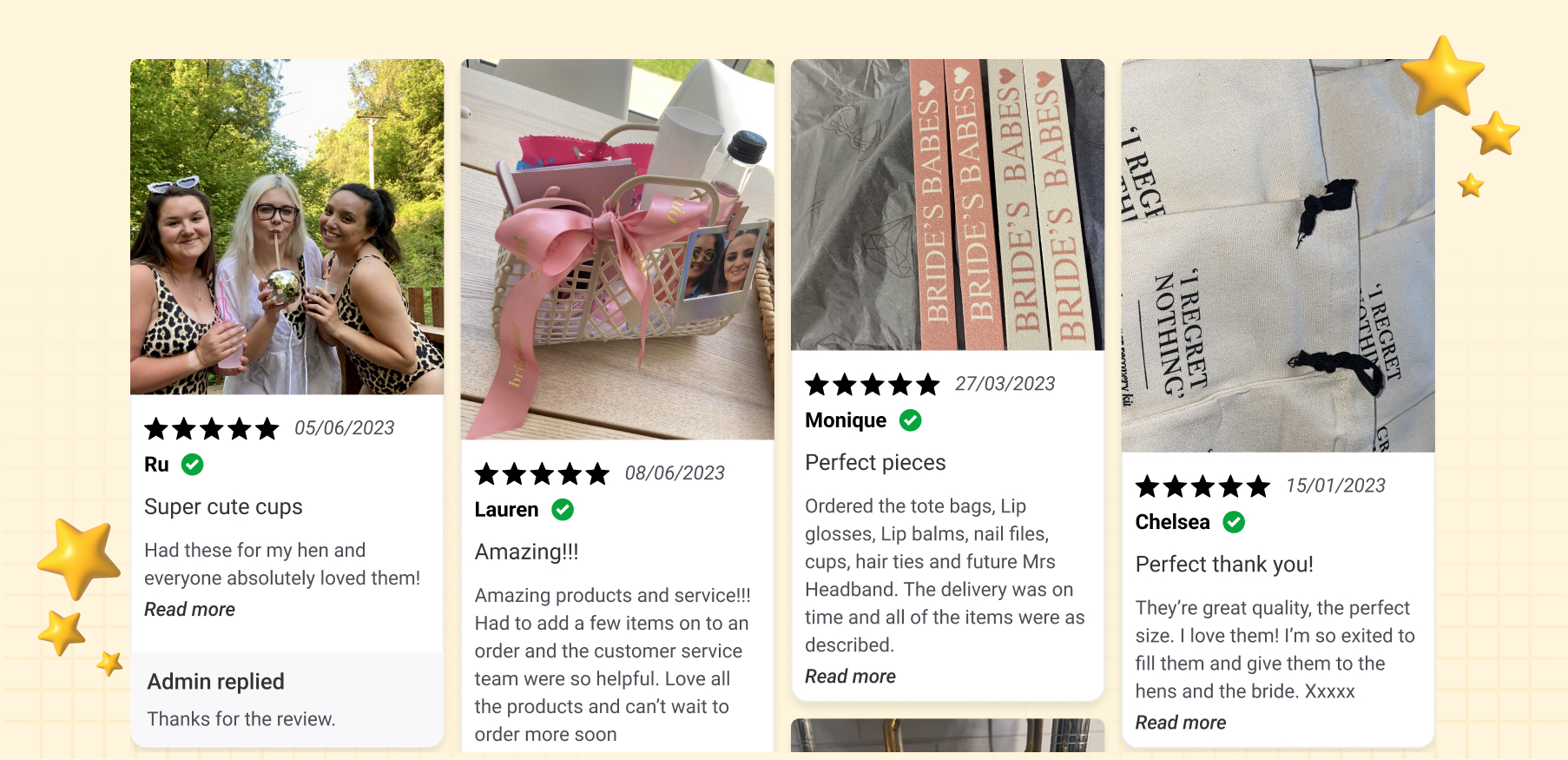Click the verified badge next to Ru
This screenshot has height=760, width=1568.
(x=192, y=465)
